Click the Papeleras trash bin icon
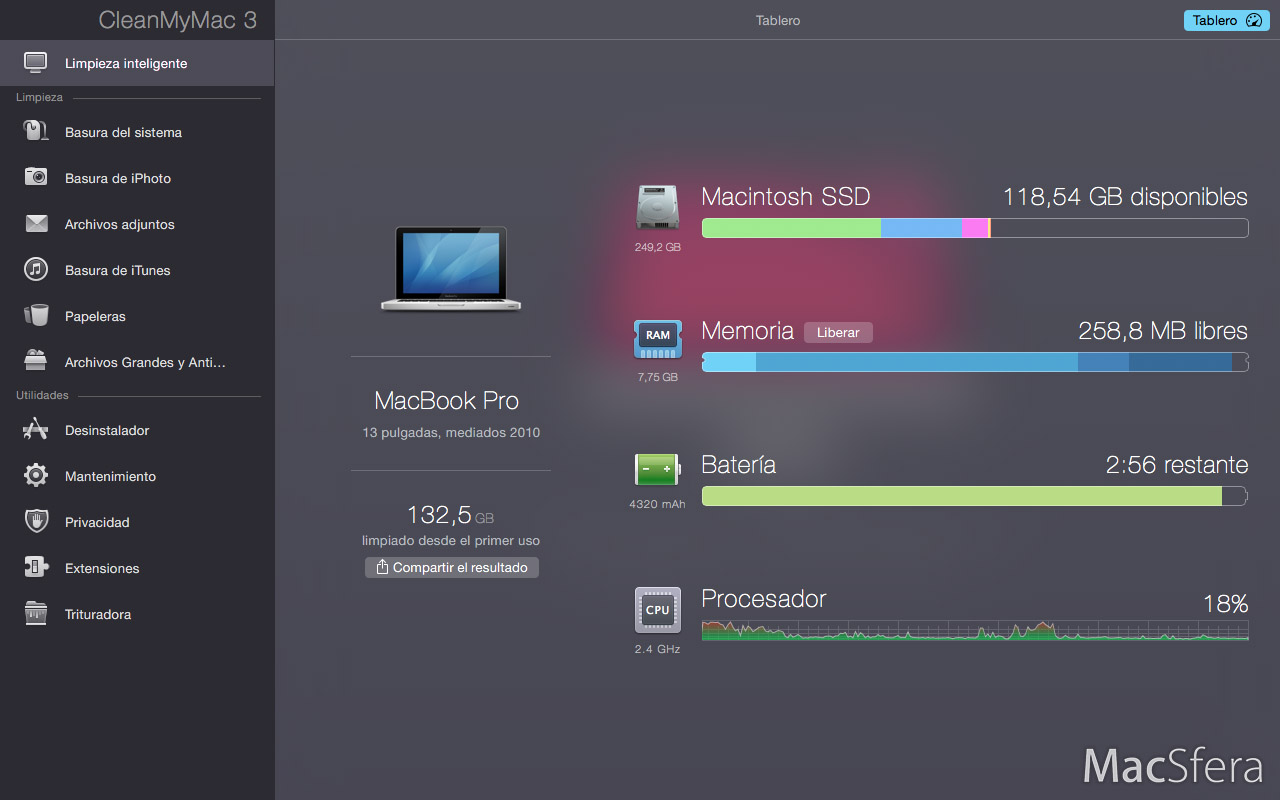 (36, 316)
